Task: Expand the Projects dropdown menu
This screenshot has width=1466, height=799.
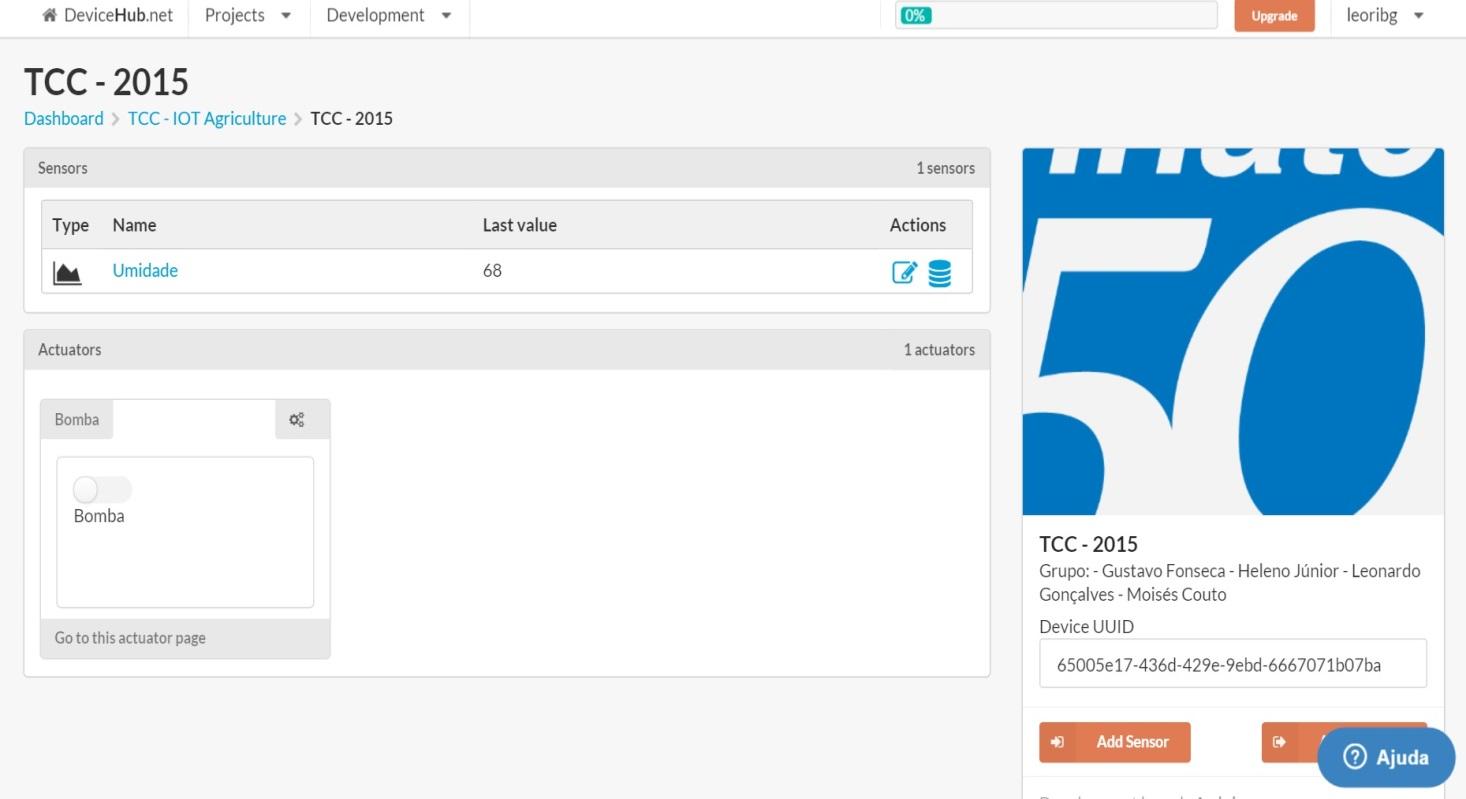Action: point(248,16)
